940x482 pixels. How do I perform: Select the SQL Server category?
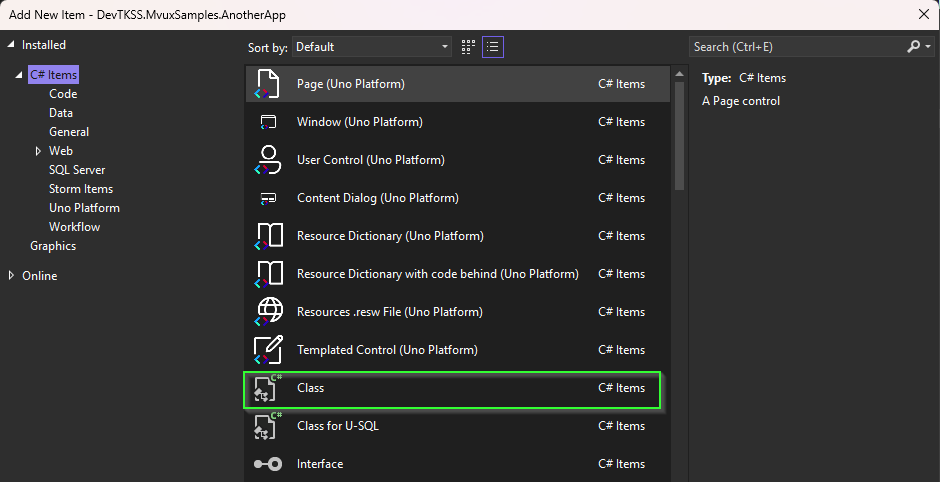77,170
